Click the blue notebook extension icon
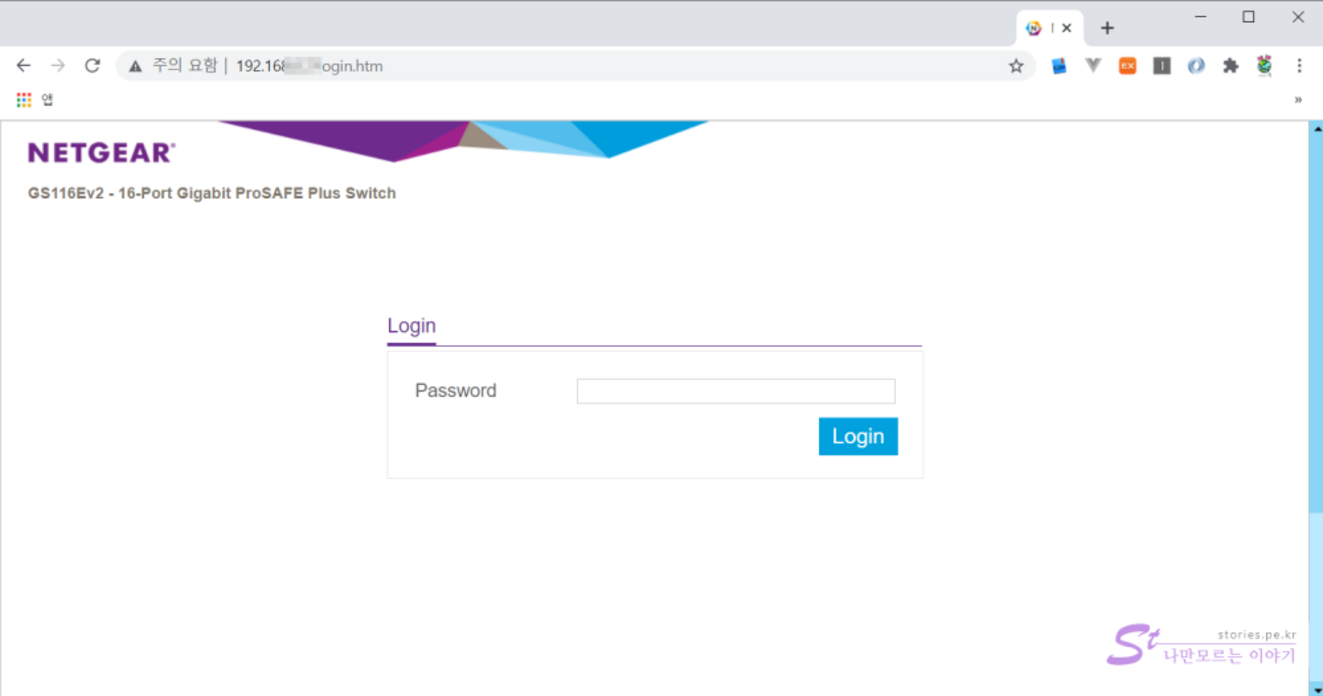The width and height of the screenshot is (1323, 696). coord(1059,66)
